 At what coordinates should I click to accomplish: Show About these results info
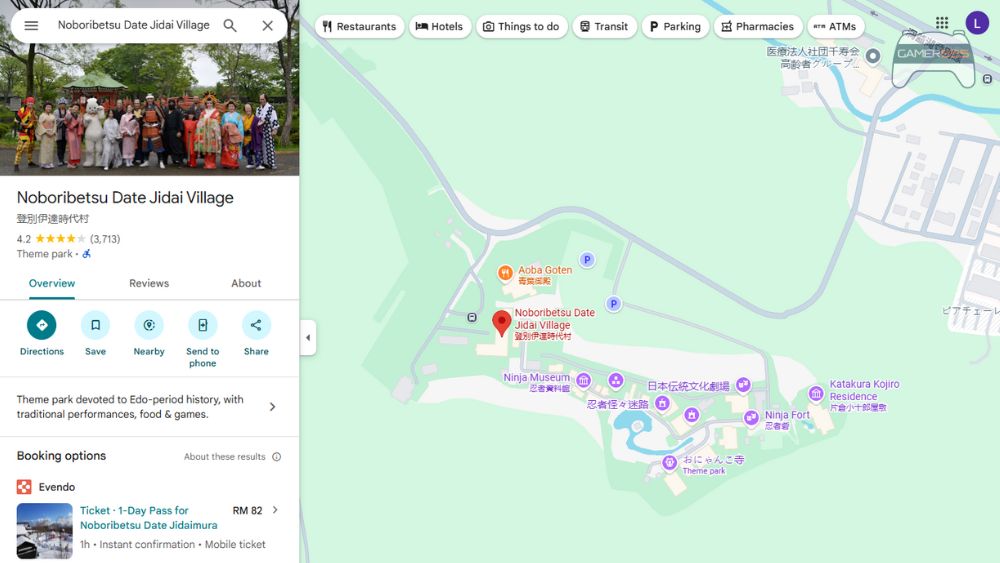tap(276, 457)
